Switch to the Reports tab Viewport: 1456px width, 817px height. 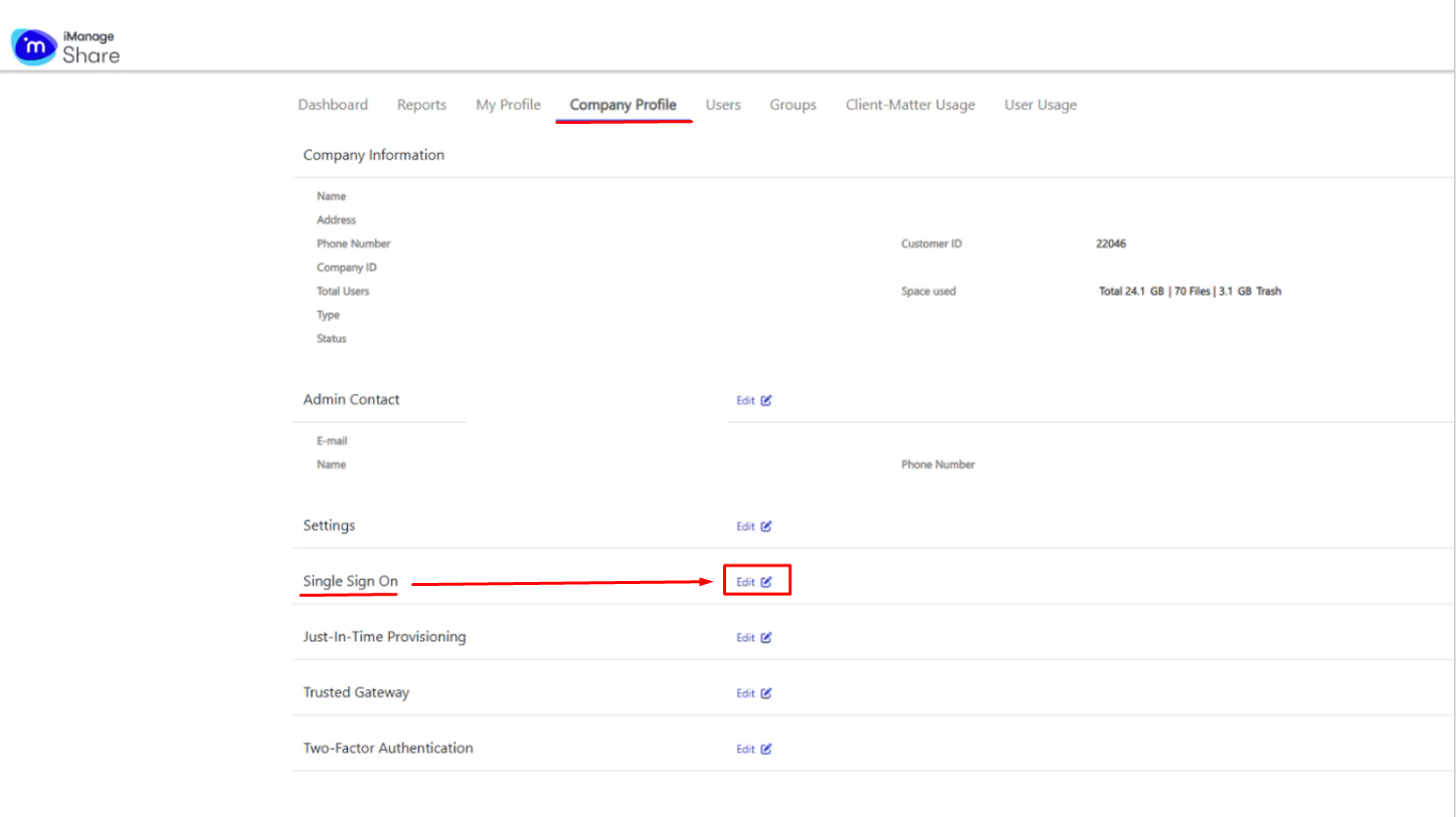[421, 105]
